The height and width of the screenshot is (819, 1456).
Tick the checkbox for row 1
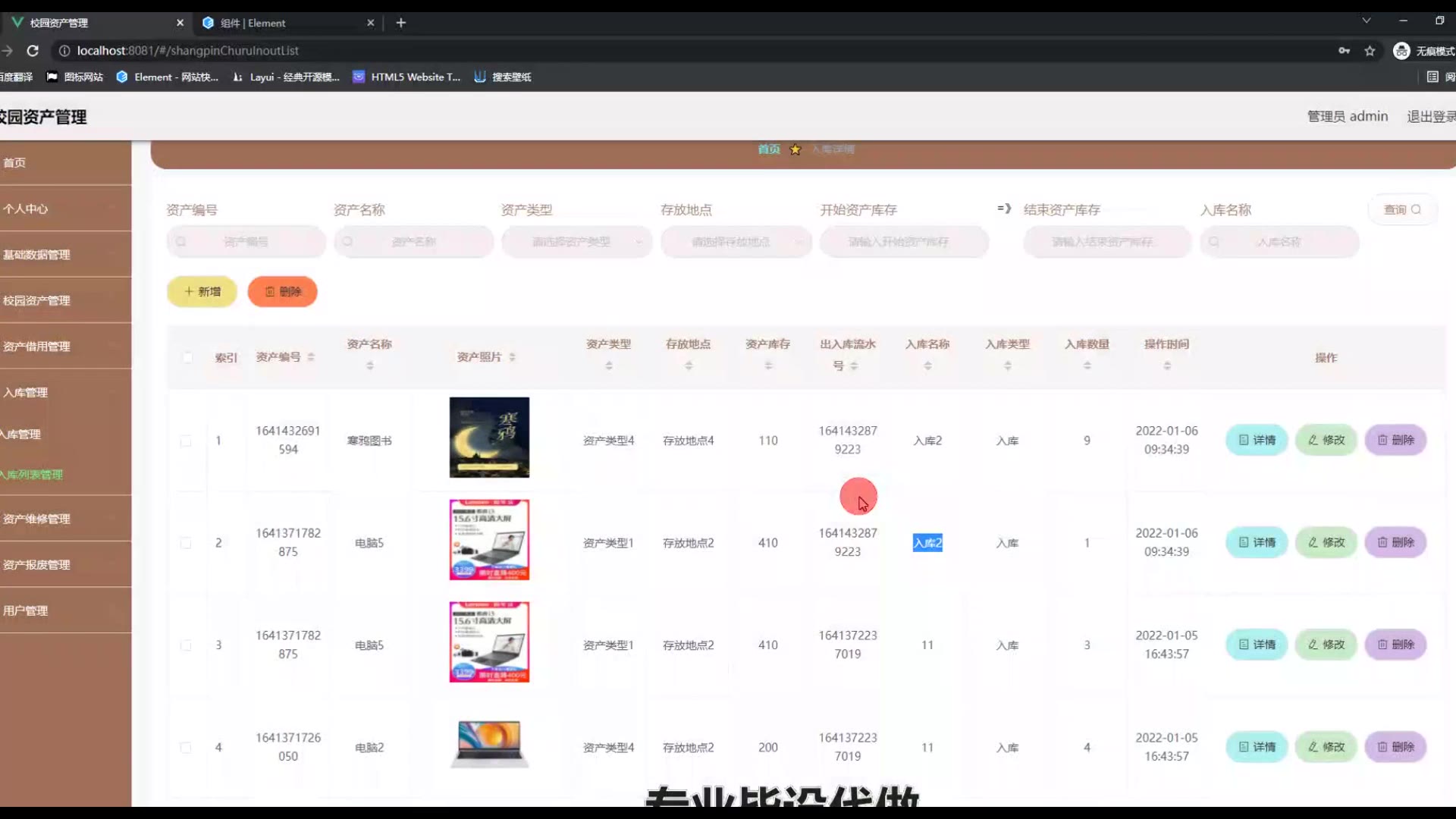[186, 441]
